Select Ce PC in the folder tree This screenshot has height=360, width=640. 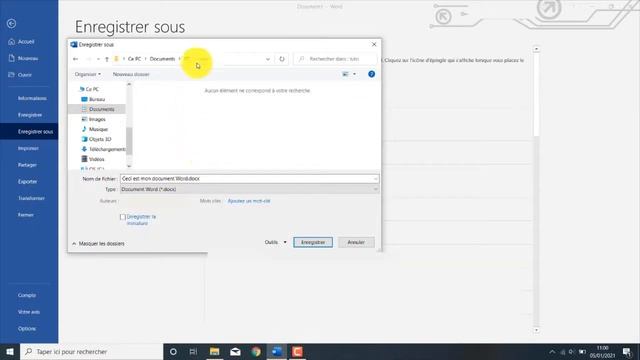coord(92,89)
